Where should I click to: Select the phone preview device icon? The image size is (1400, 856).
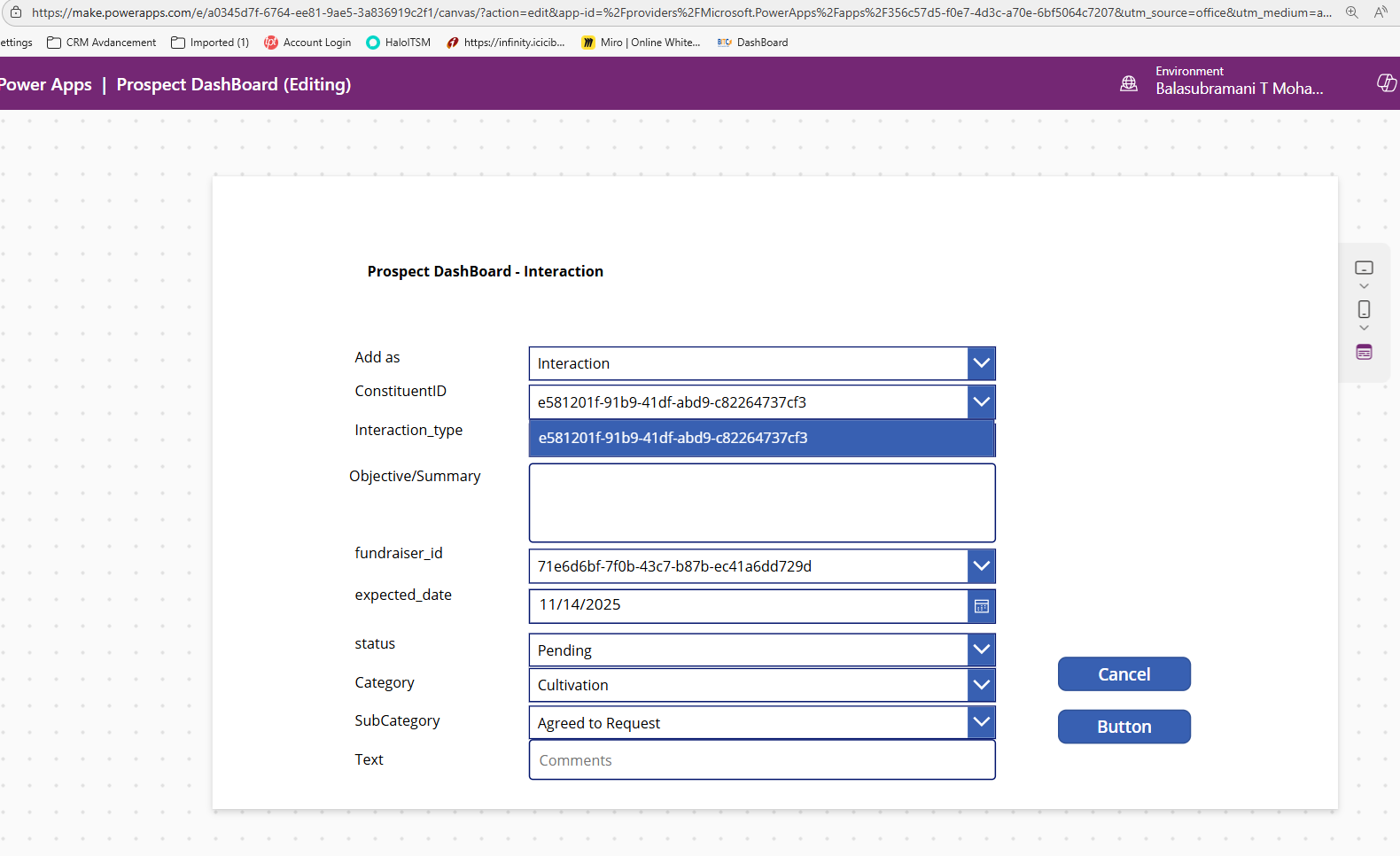coord(1364,309)
